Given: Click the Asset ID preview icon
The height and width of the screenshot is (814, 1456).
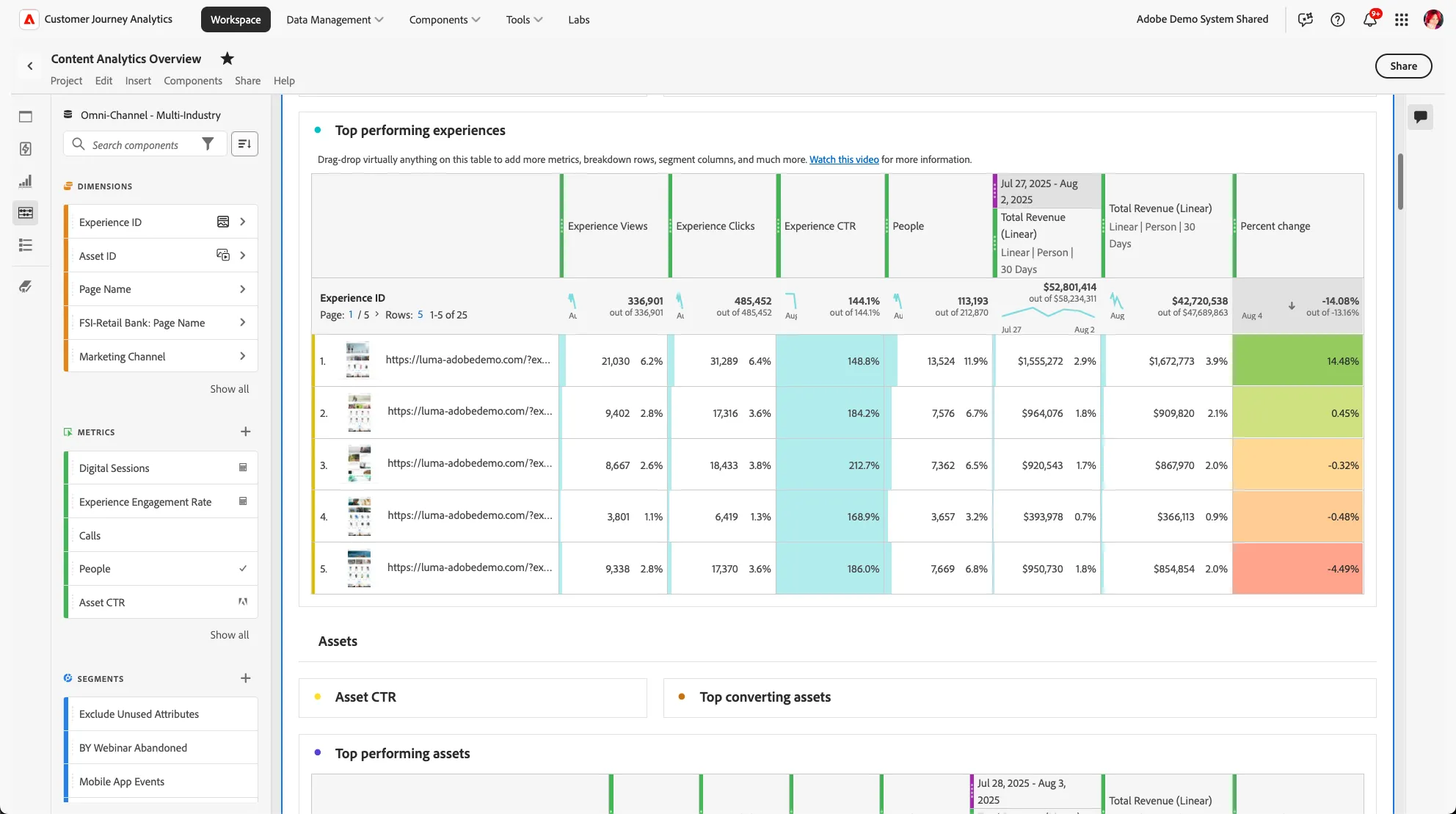Looking at the screenshot, I should (223, 255).
